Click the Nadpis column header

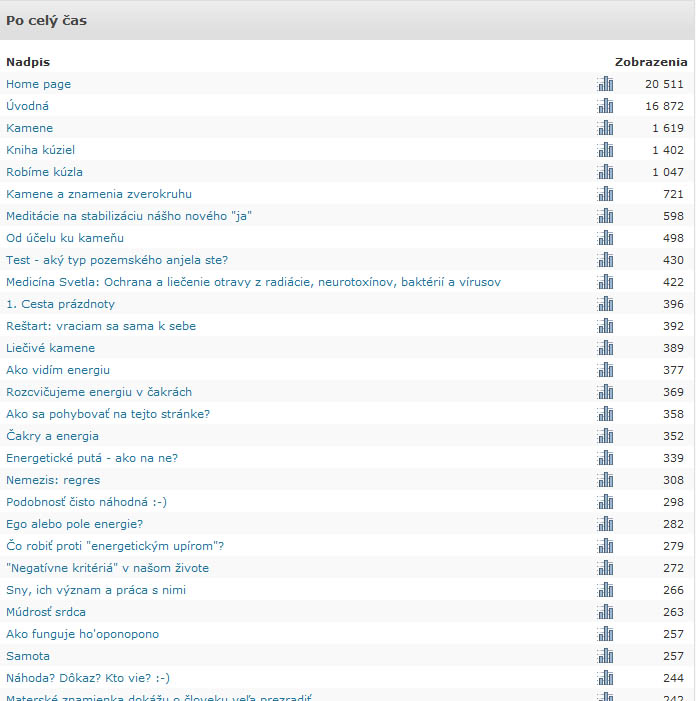coord(28,62)
